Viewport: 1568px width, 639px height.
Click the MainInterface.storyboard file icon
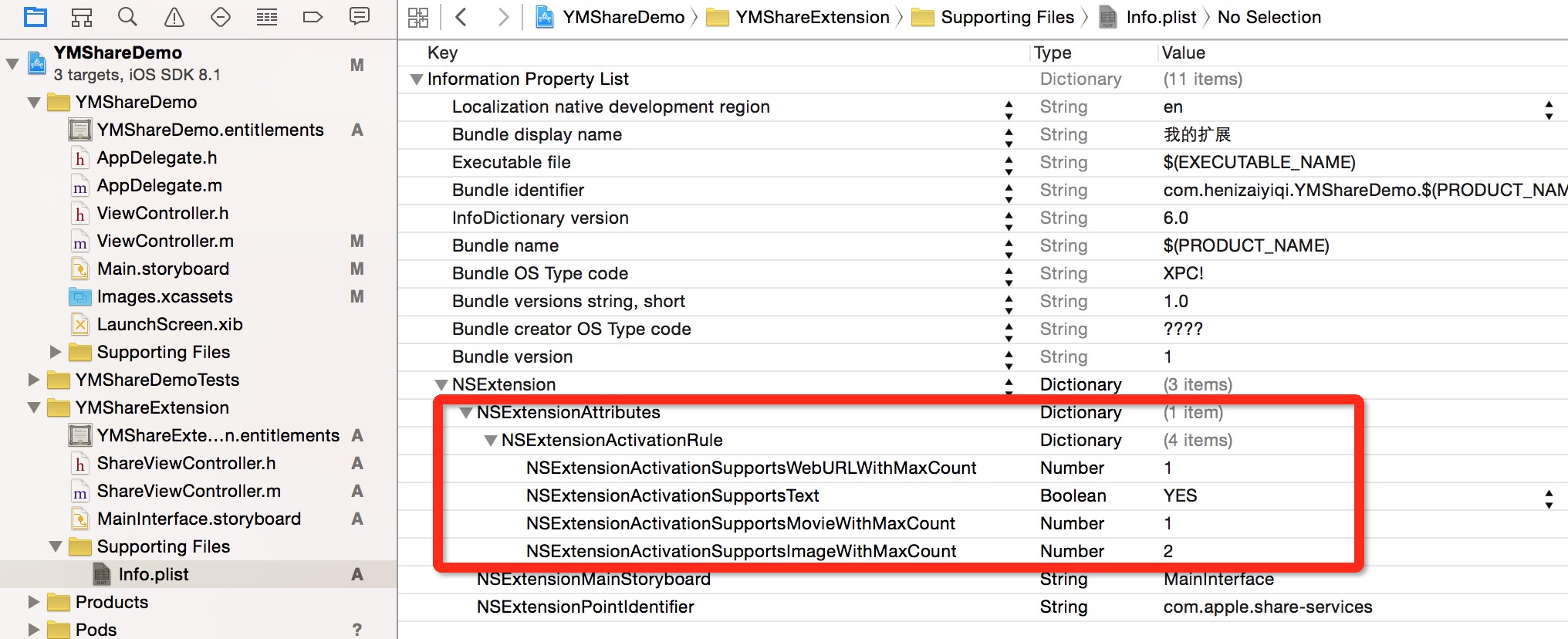tap(80, 519)
